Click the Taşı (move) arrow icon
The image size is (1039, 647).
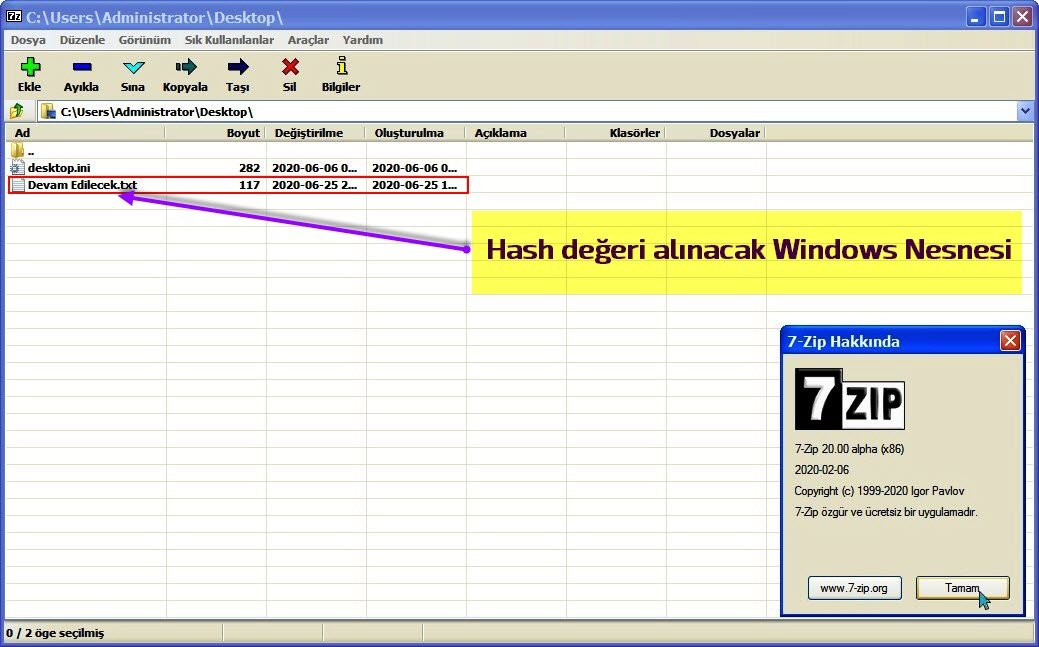pyautogui.click(x=238, y=66)
